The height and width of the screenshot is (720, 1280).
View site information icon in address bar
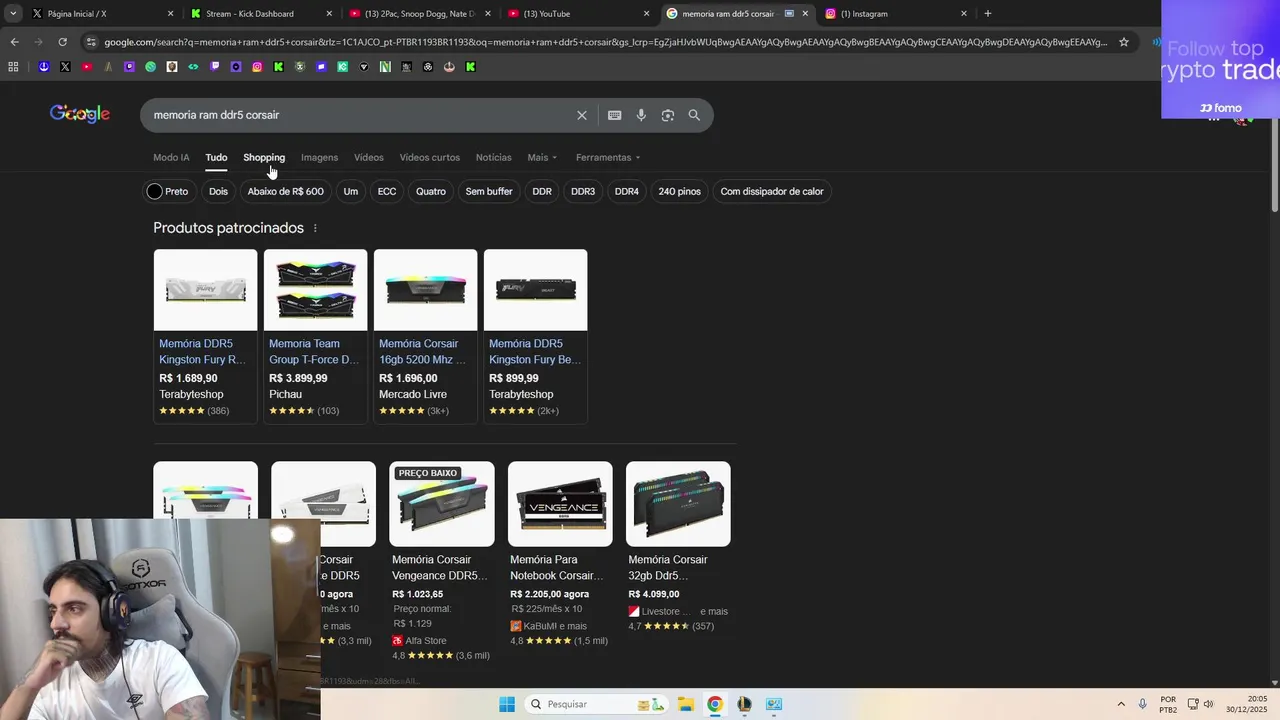coord(91,42)
